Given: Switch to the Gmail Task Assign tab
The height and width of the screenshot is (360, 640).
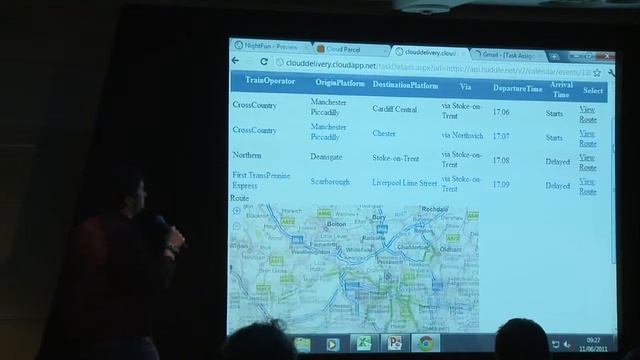Looking at the screenshot, I should point(508,55).
